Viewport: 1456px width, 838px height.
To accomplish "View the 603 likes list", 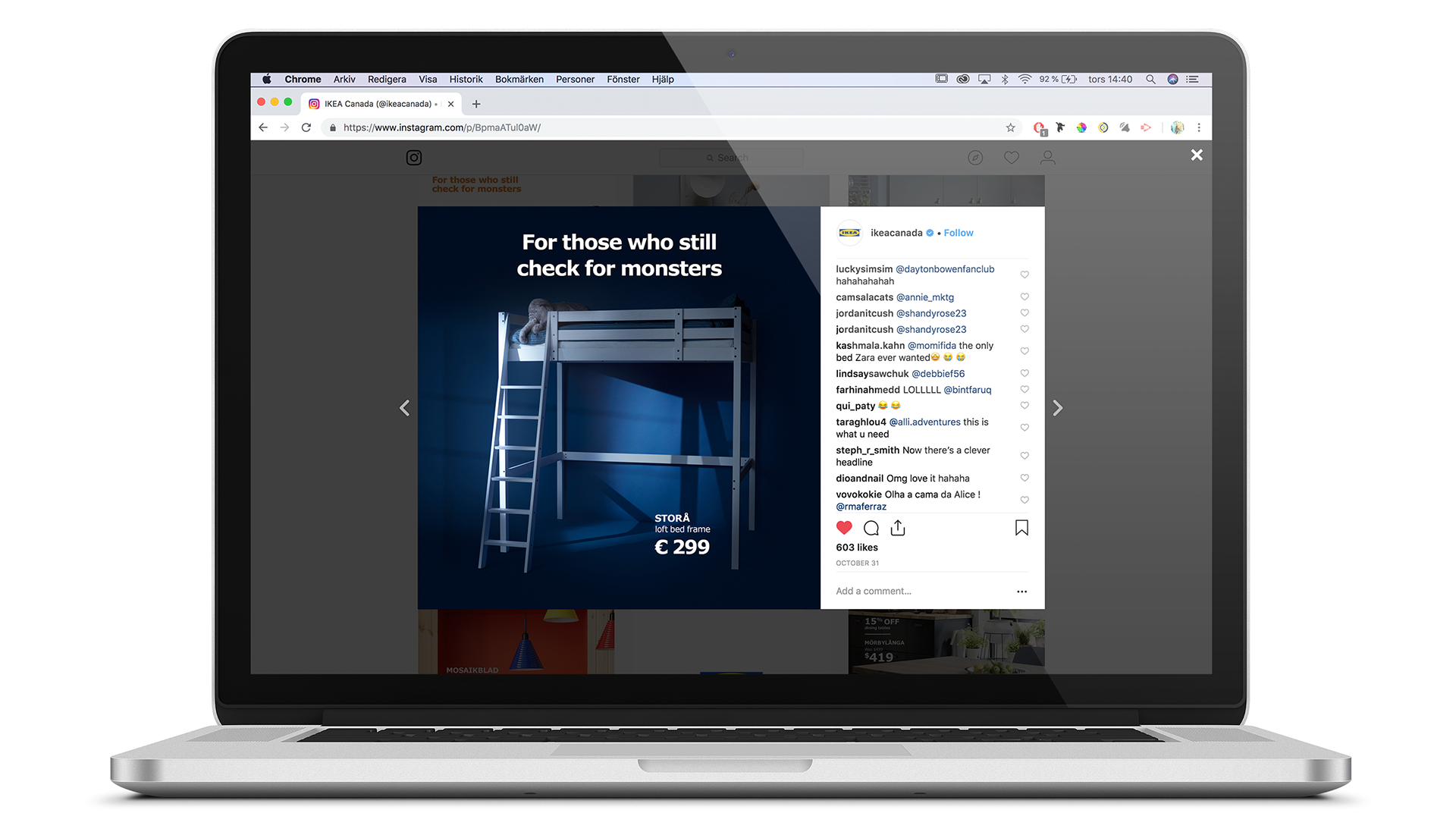I will (x=857, y=548).
